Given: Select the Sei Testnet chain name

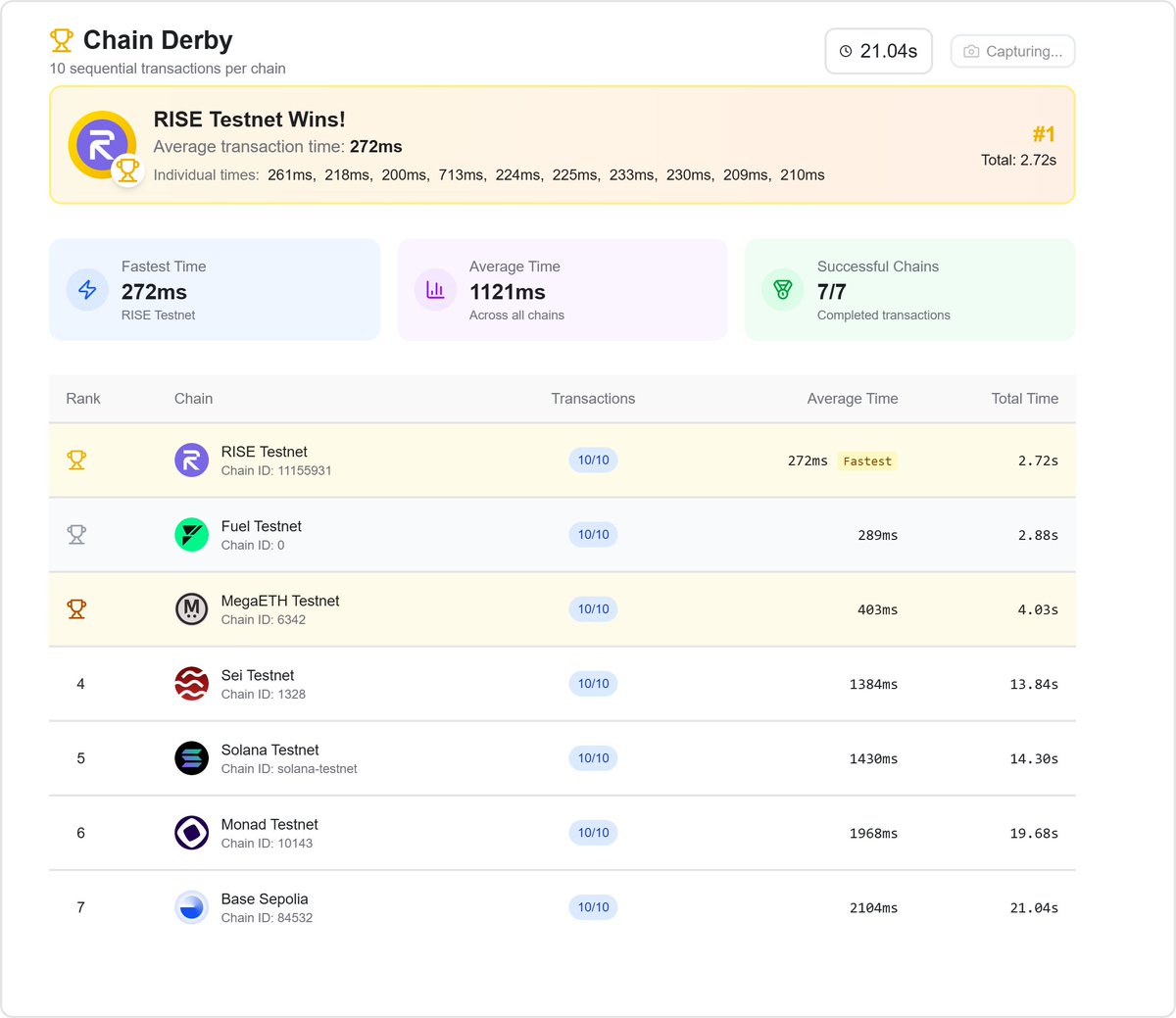Looking at the screenshot, I should 258,675.
